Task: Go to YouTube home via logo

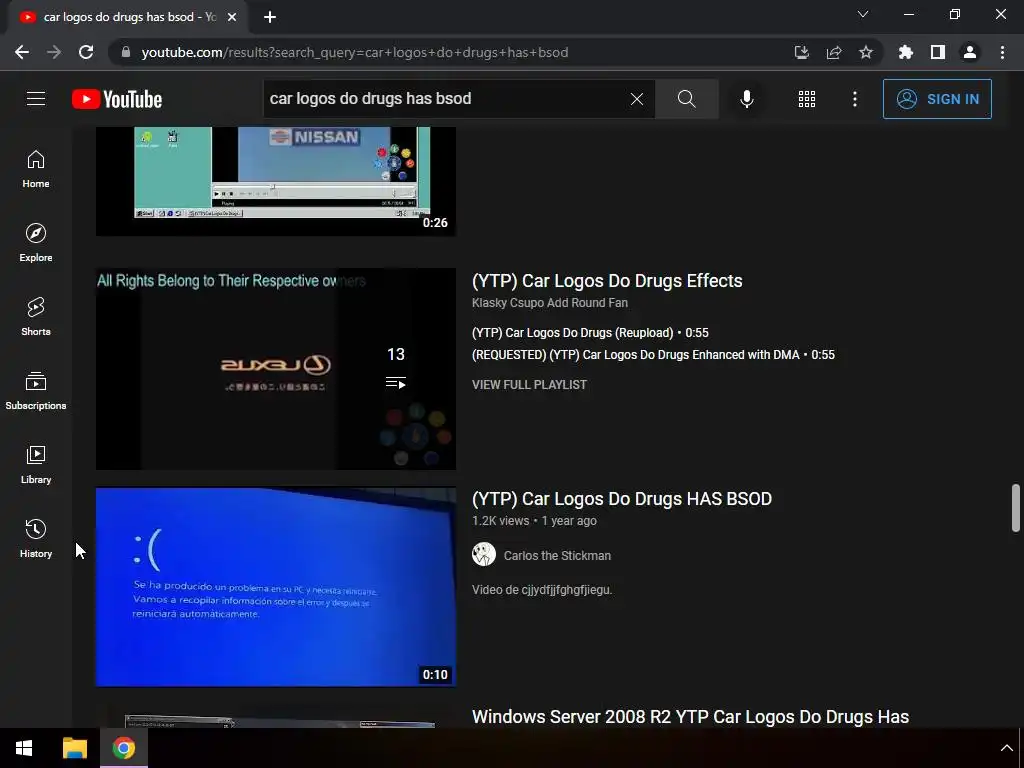Action: (x=117, y=99)
